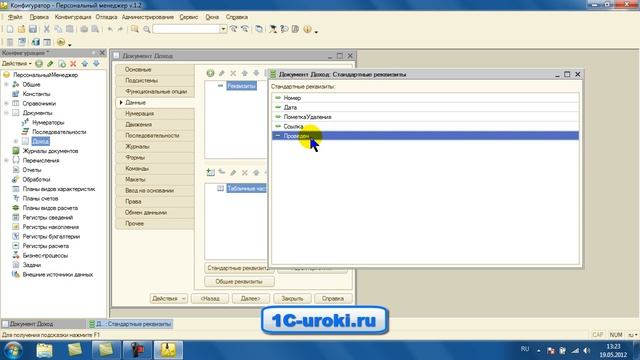Expand the Доход document node

[x=16, y=141]
